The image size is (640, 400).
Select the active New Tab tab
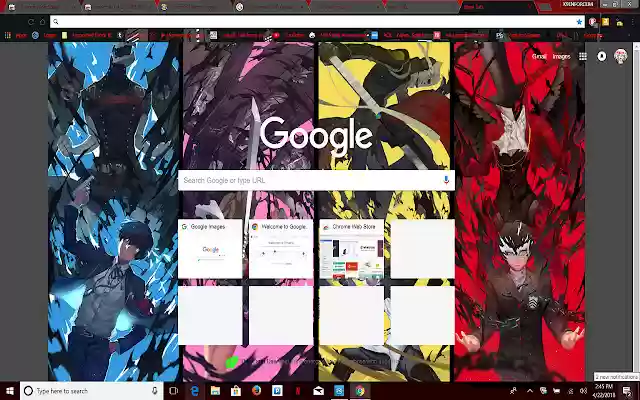click(x=496, y=7)
